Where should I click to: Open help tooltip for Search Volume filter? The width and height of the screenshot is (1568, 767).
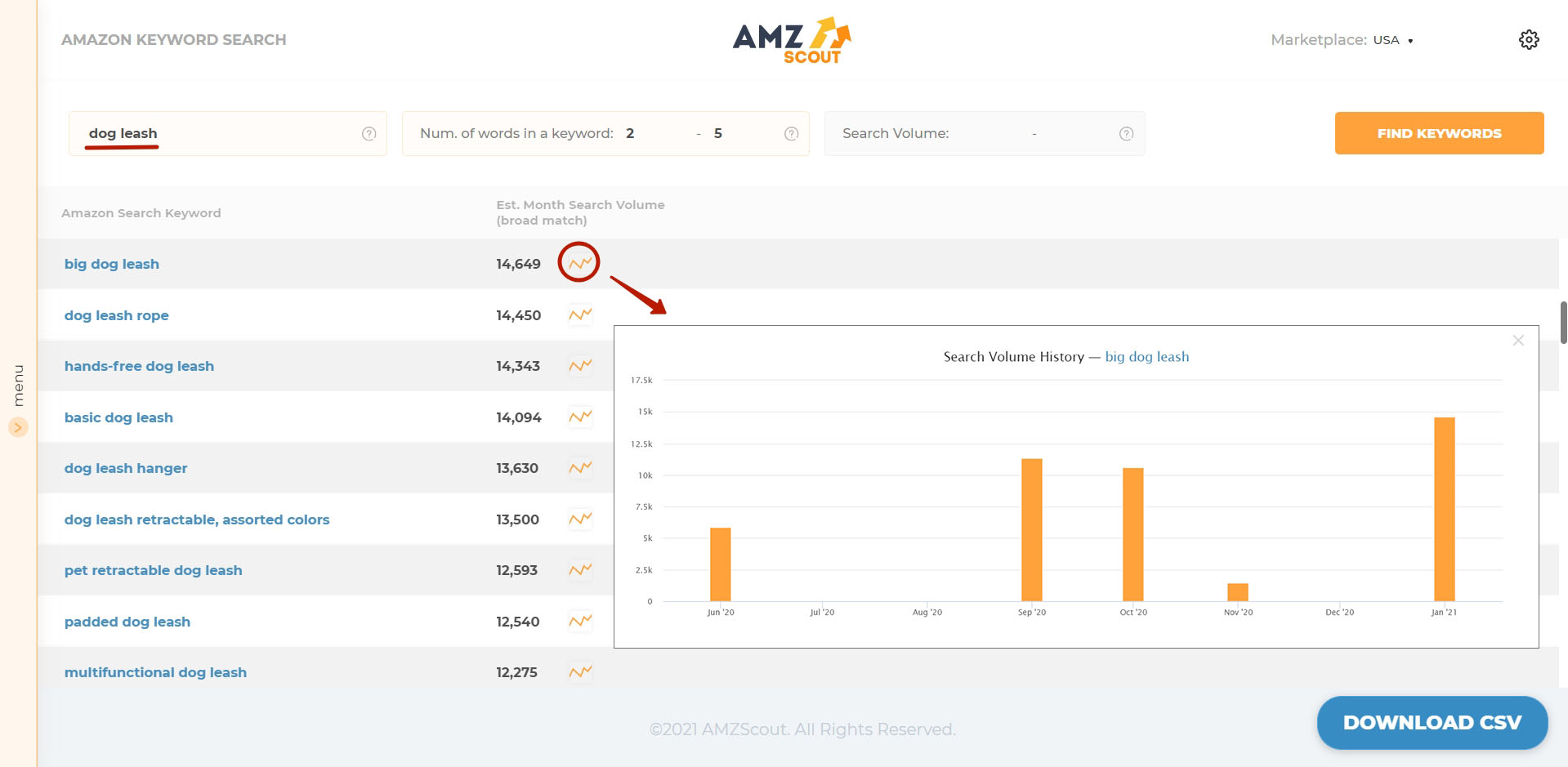point(1125,133)
